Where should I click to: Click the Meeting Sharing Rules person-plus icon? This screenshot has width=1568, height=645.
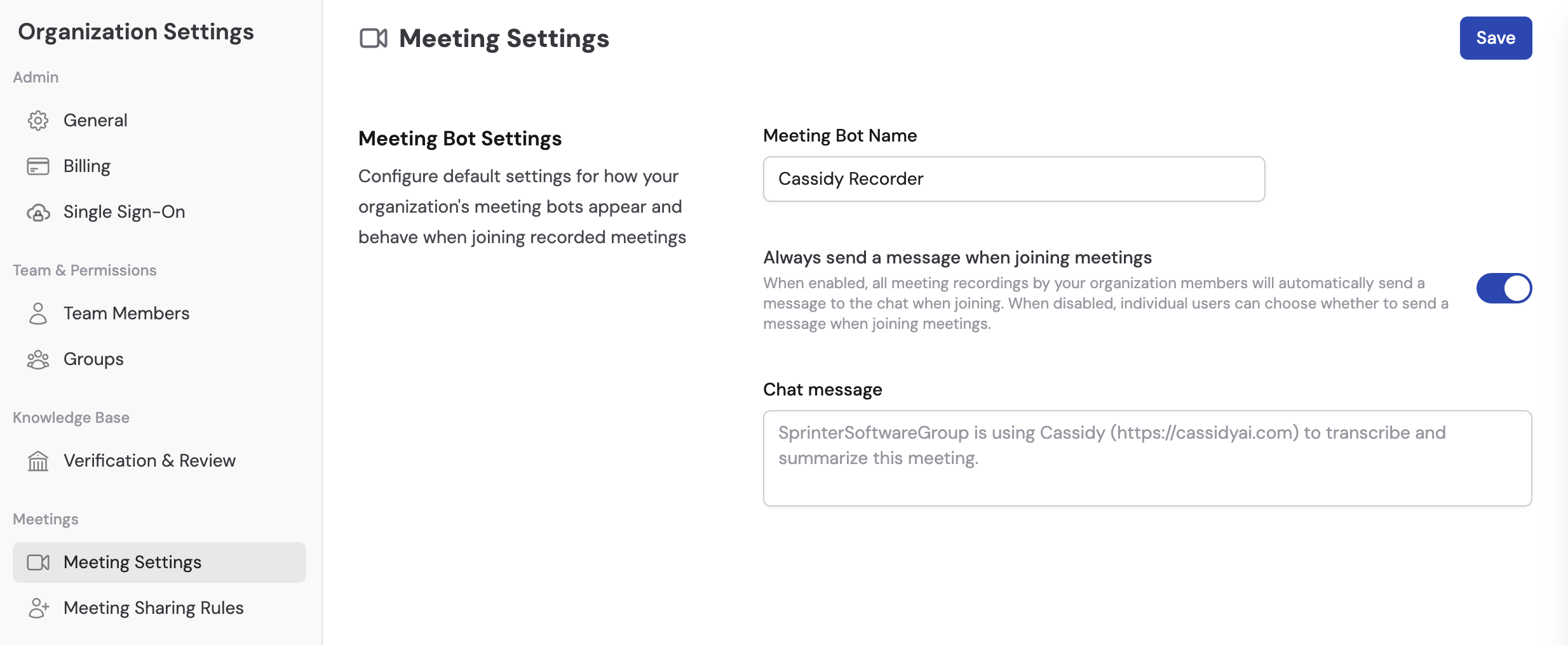(x=38, y=608)
